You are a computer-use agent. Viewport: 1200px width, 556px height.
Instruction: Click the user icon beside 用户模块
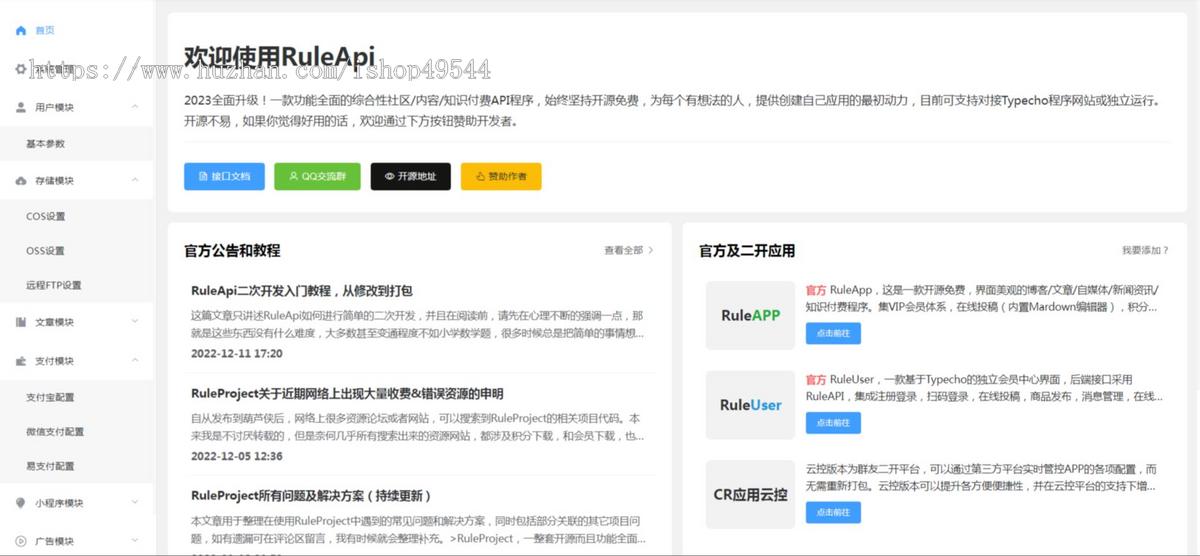[21, 107]
